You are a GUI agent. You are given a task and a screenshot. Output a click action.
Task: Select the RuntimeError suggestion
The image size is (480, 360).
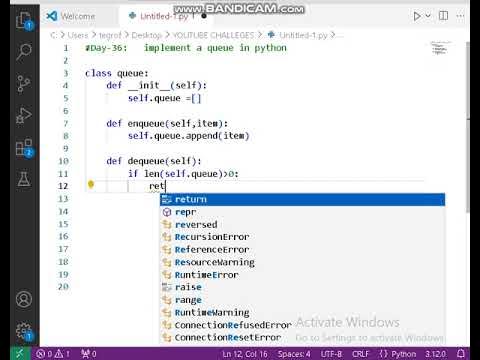(302, 275)
